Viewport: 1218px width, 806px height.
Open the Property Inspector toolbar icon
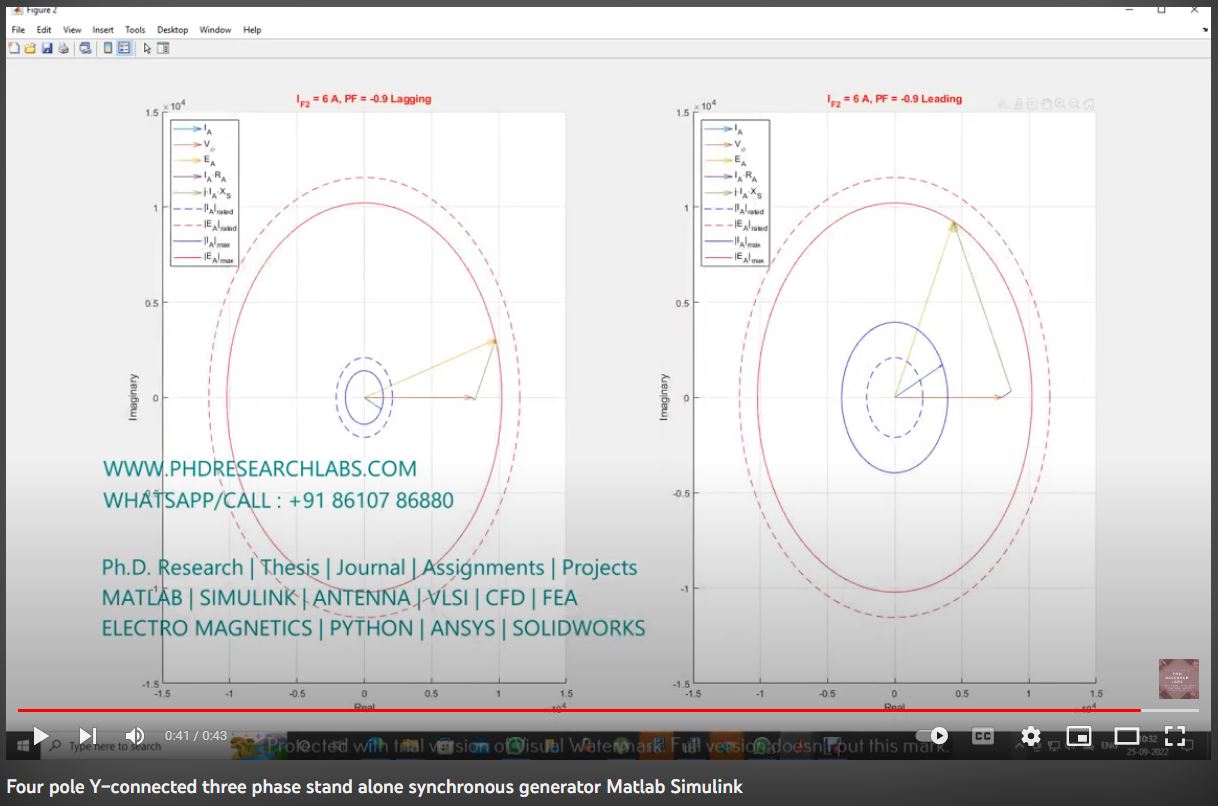click(163, 48)
